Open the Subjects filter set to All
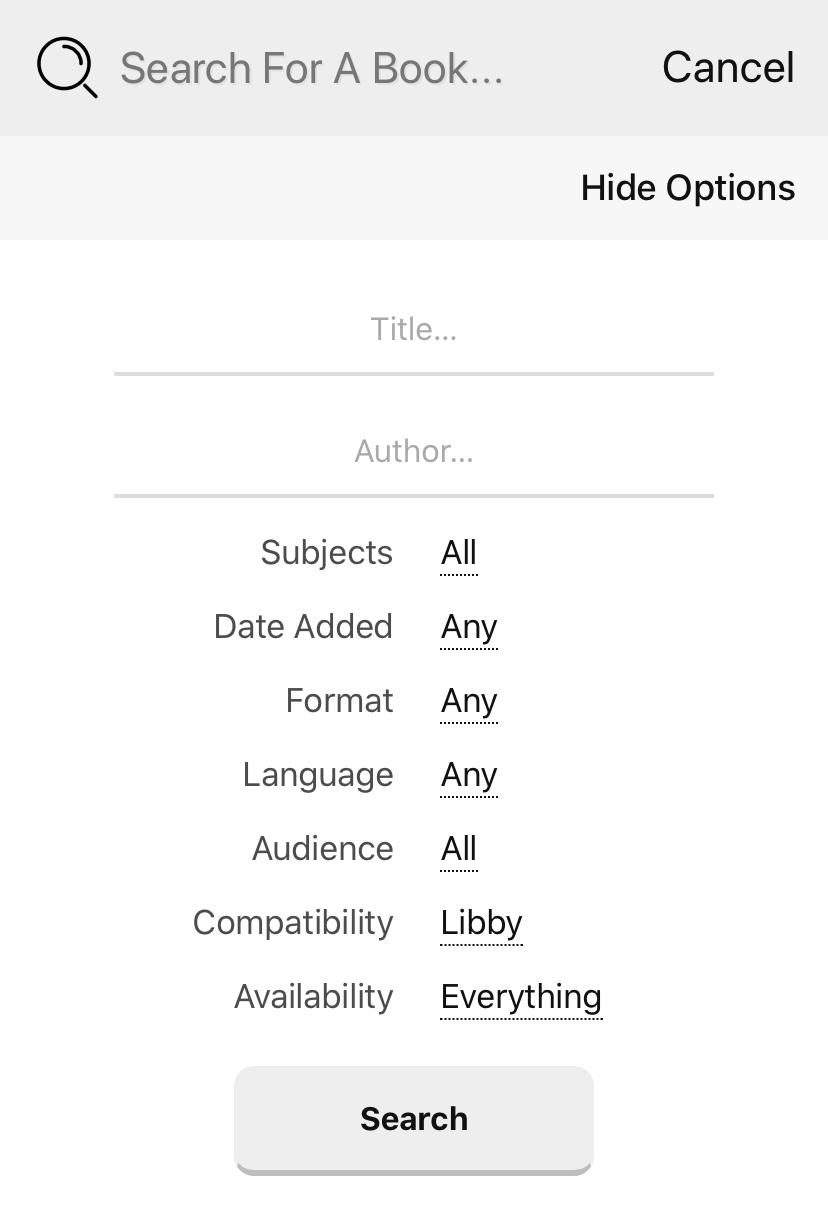This screenshot has height=1232, width=828. [459, 553]
